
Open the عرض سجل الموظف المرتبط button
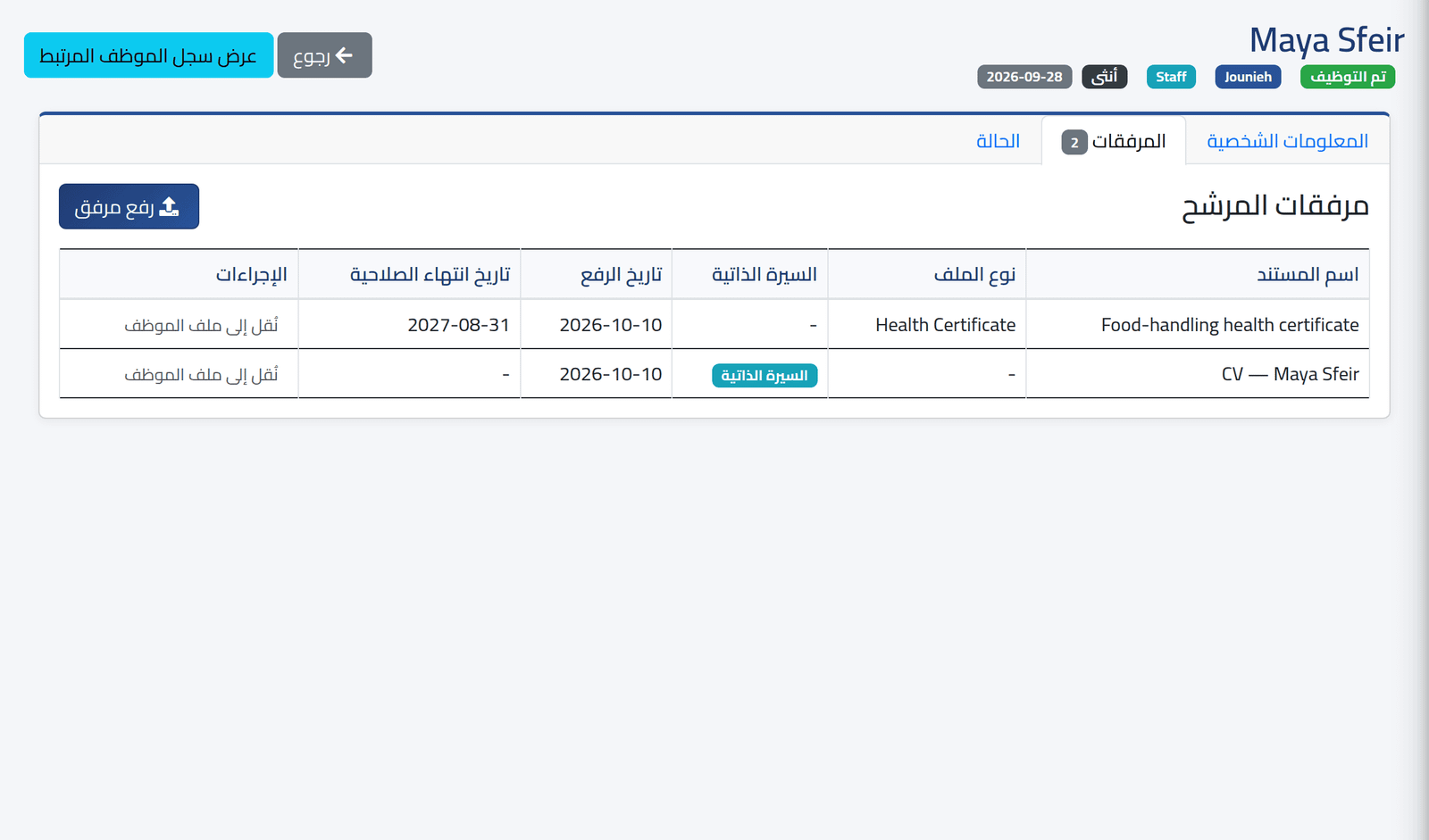point(148,55)
